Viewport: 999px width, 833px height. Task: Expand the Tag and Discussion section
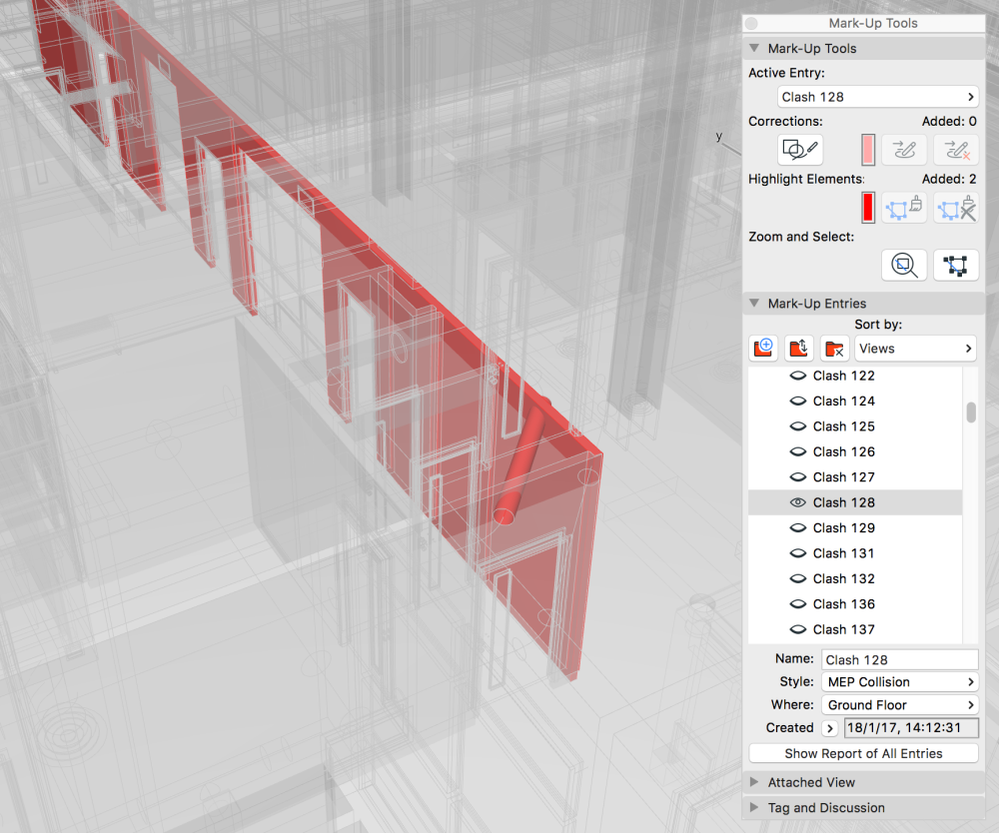coord(754,808)
